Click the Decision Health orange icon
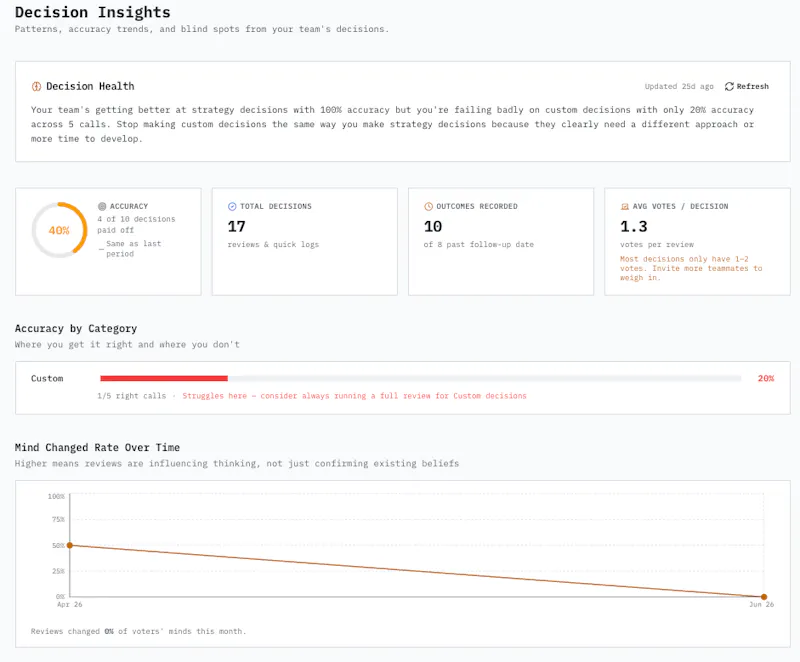The width and height of the screenshot is (800, 662). click(36, 86)
